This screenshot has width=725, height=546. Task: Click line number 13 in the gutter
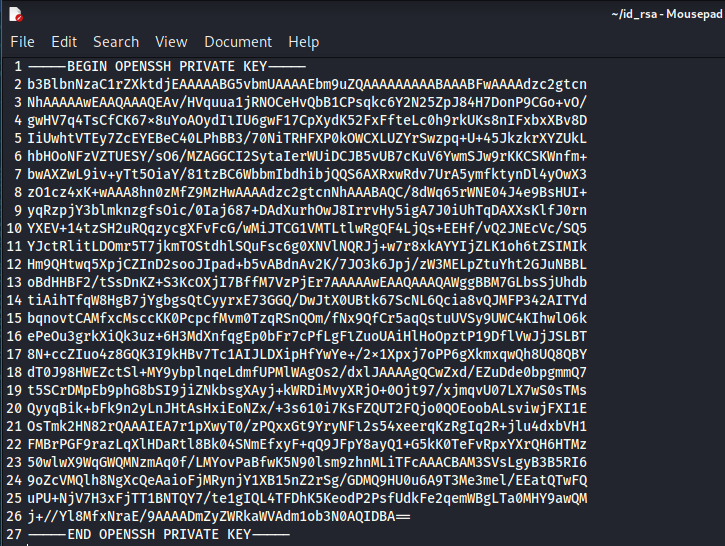(14, 282)
